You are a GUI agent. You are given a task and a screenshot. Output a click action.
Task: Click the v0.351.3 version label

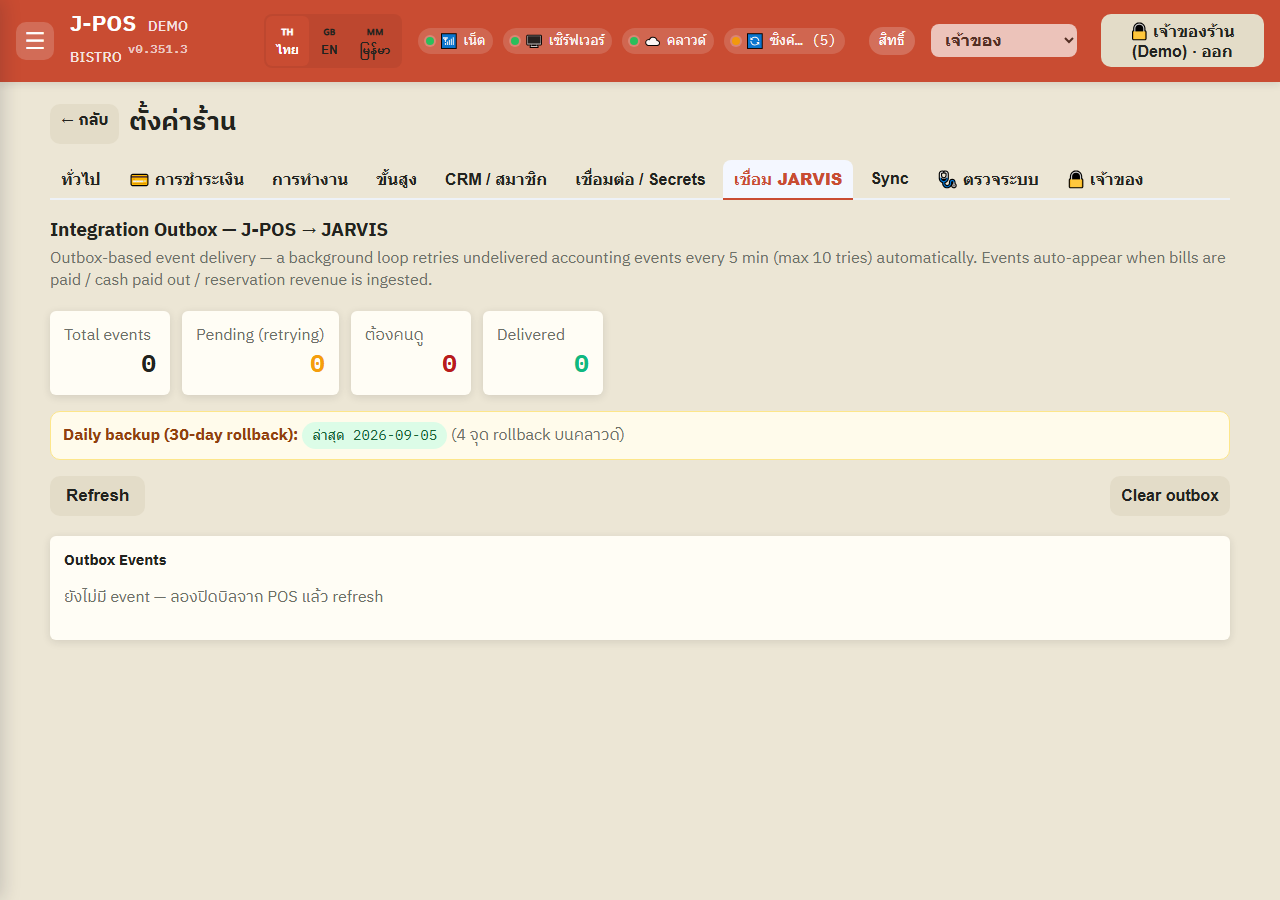tap(157, 49)
